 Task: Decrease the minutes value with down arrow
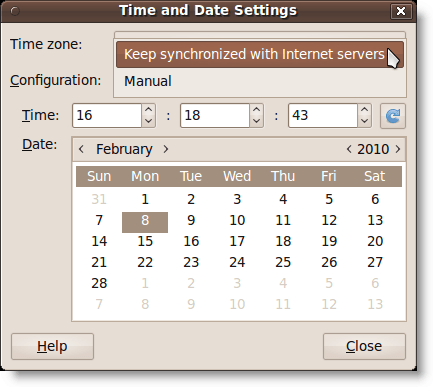point(256,121)
